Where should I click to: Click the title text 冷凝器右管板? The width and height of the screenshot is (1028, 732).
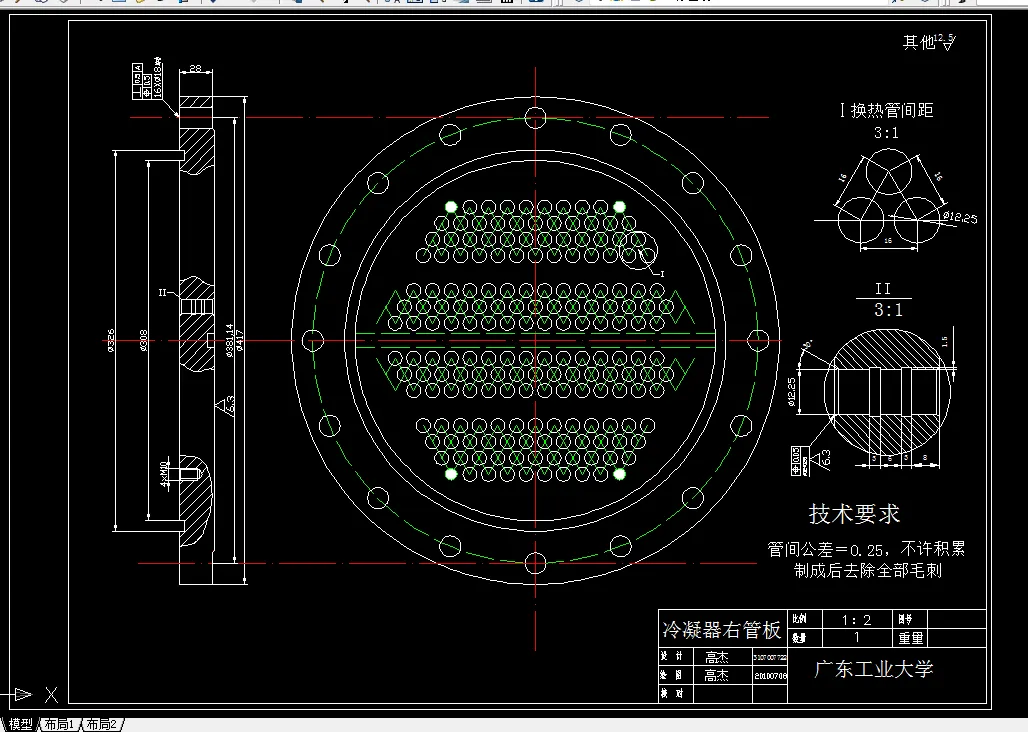721,630
